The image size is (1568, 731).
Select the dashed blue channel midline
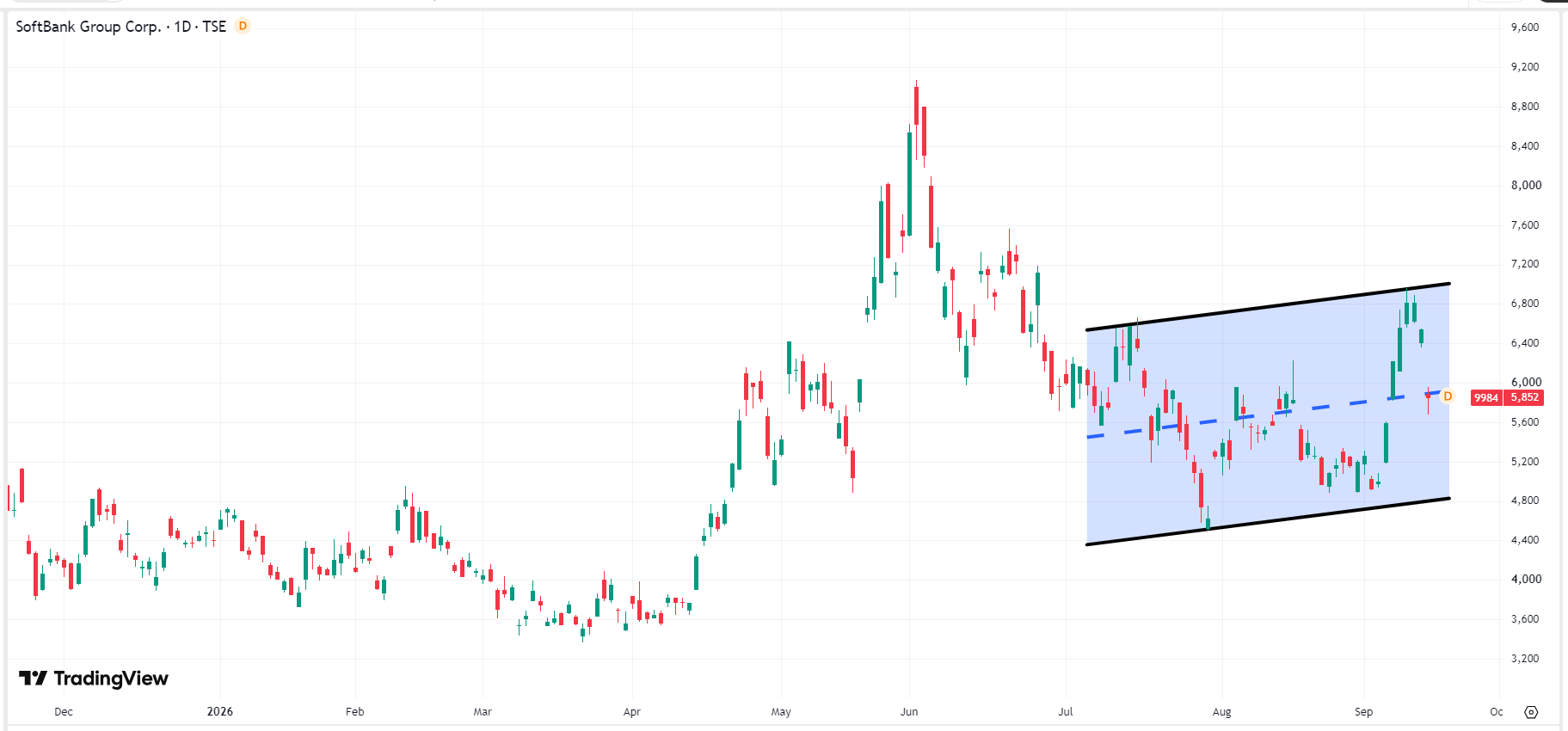point(1269,414)
